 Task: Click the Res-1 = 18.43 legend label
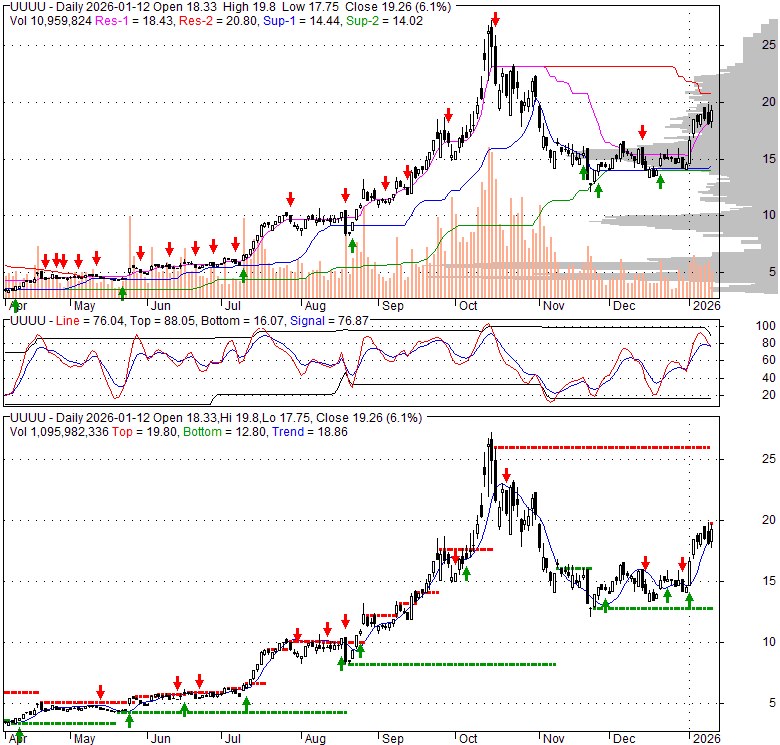pos(134,21)
